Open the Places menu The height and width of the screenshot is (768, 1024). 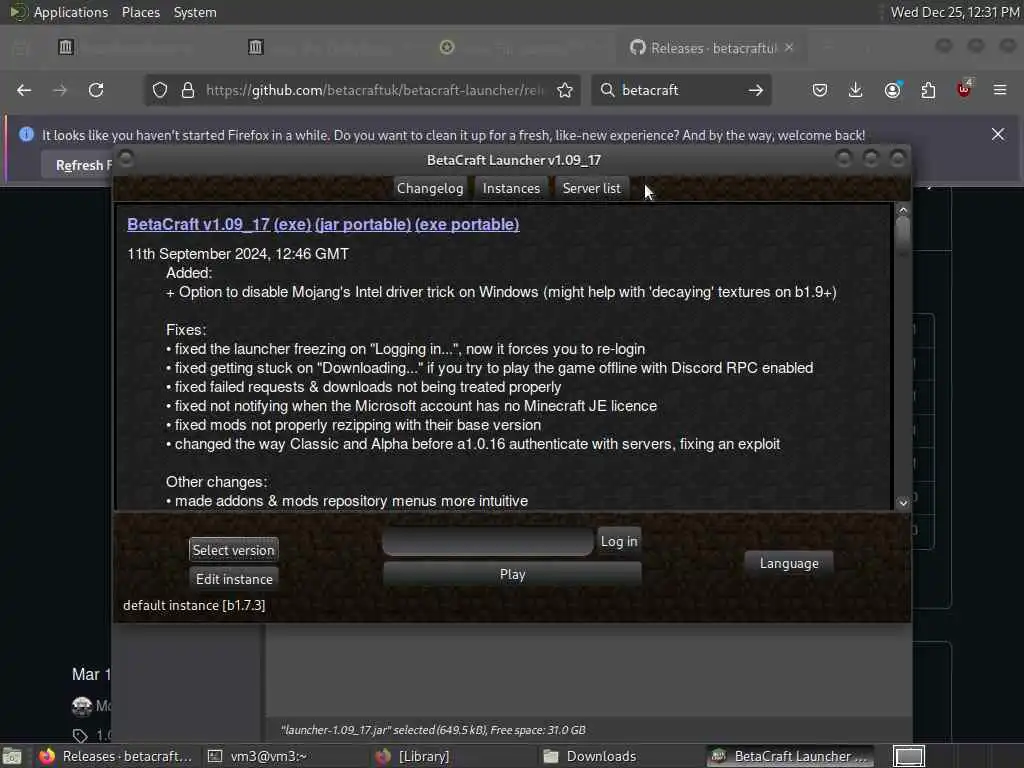click(140, 12)
